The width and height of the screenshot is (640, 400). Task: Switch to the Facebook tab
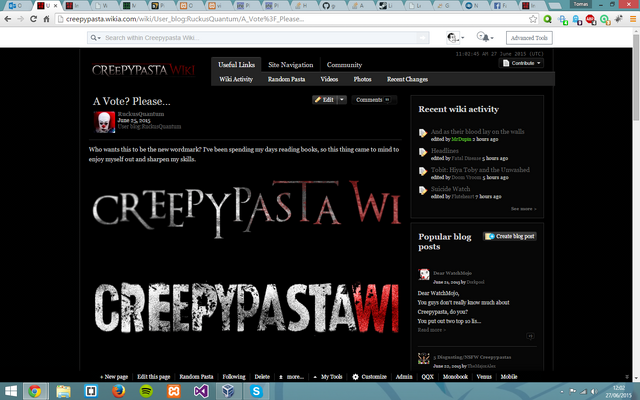(501, 6)
